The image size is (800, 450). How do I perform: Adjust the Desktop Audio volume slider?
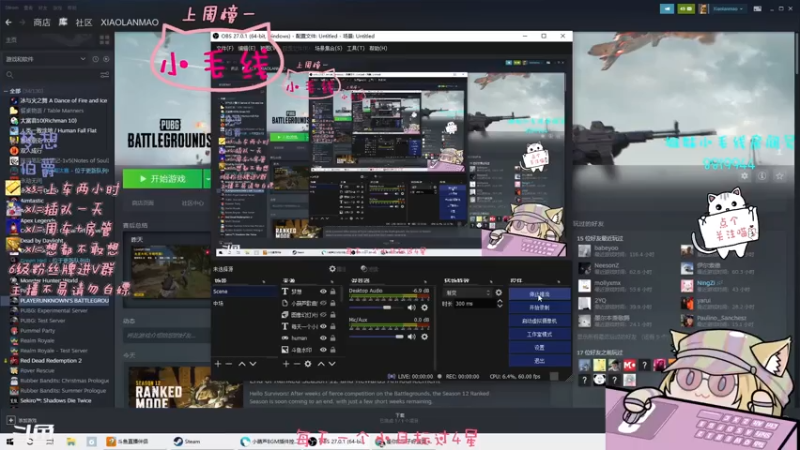coord(377,308)
